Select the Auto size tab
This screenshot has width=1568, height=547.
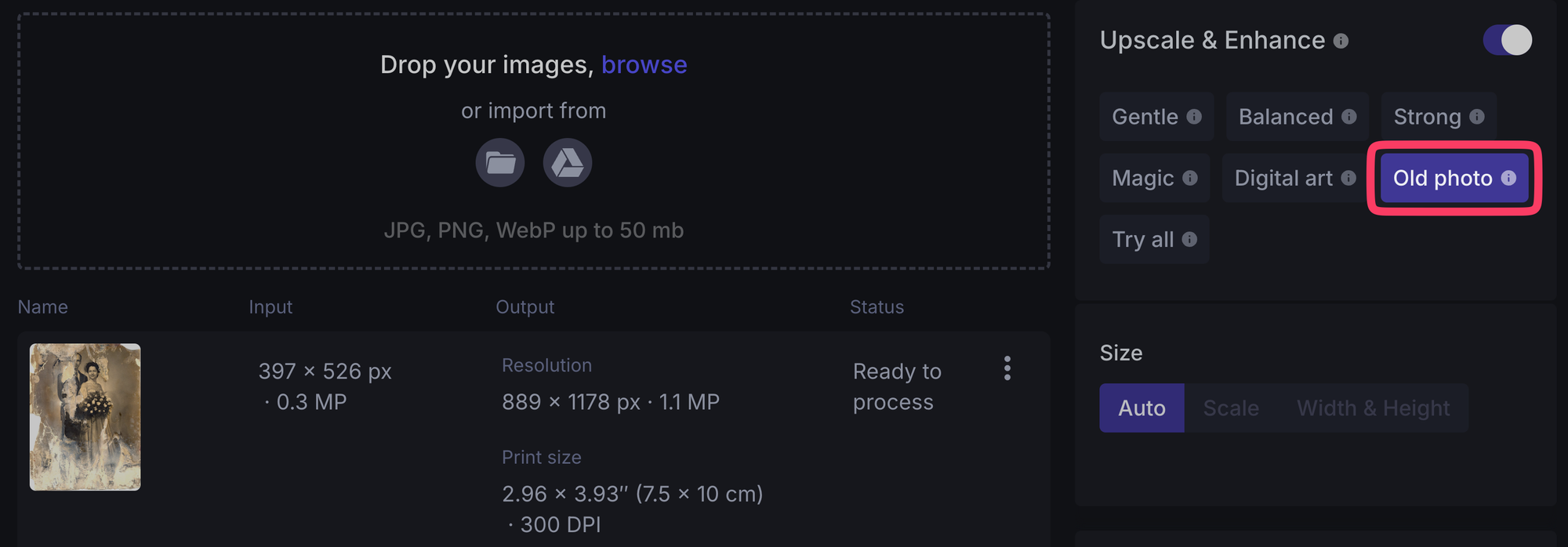(1142, 408)
